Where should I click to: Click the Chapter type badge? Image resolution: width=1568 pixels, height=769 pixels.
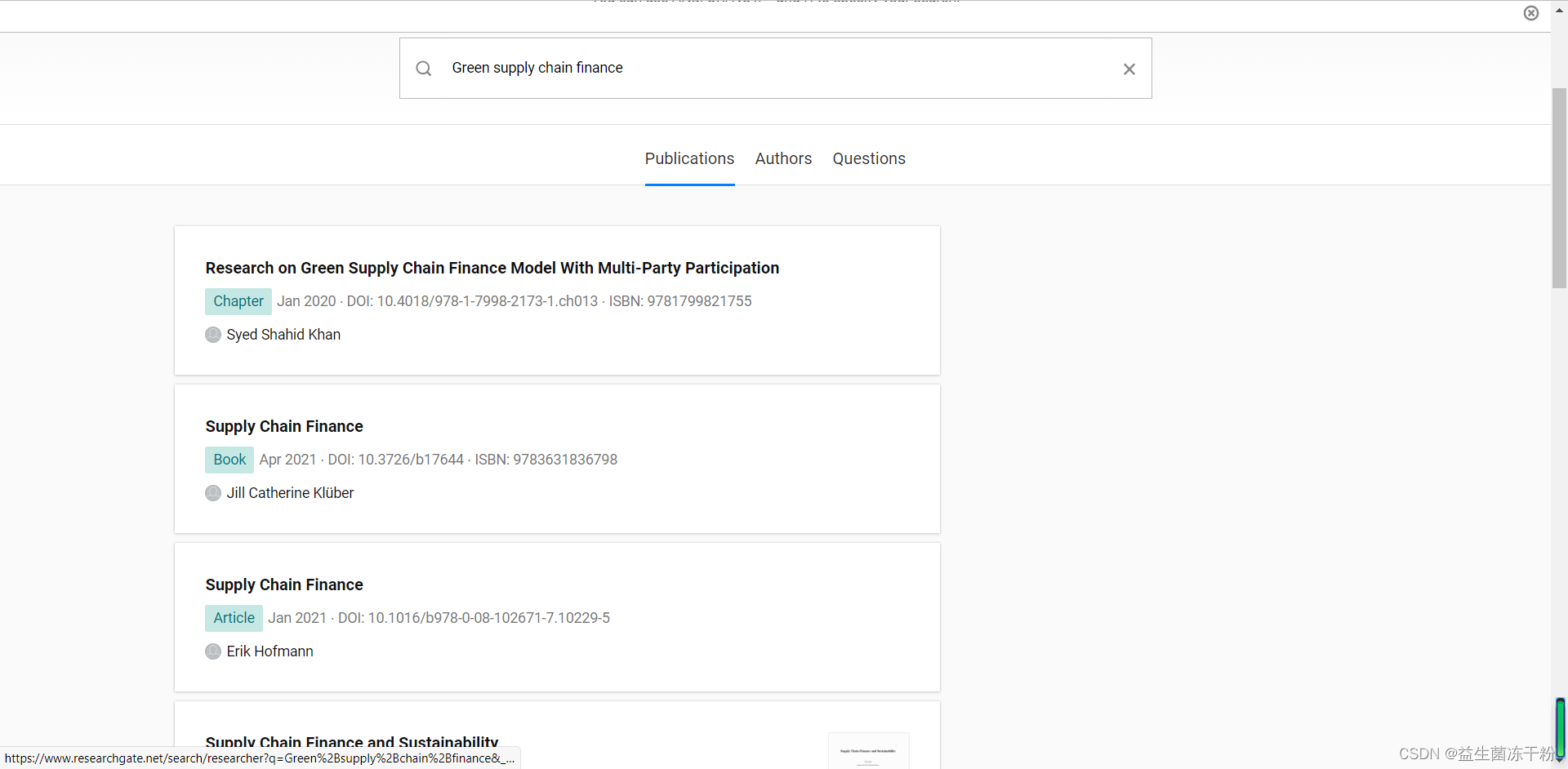[x=238, y=301]
